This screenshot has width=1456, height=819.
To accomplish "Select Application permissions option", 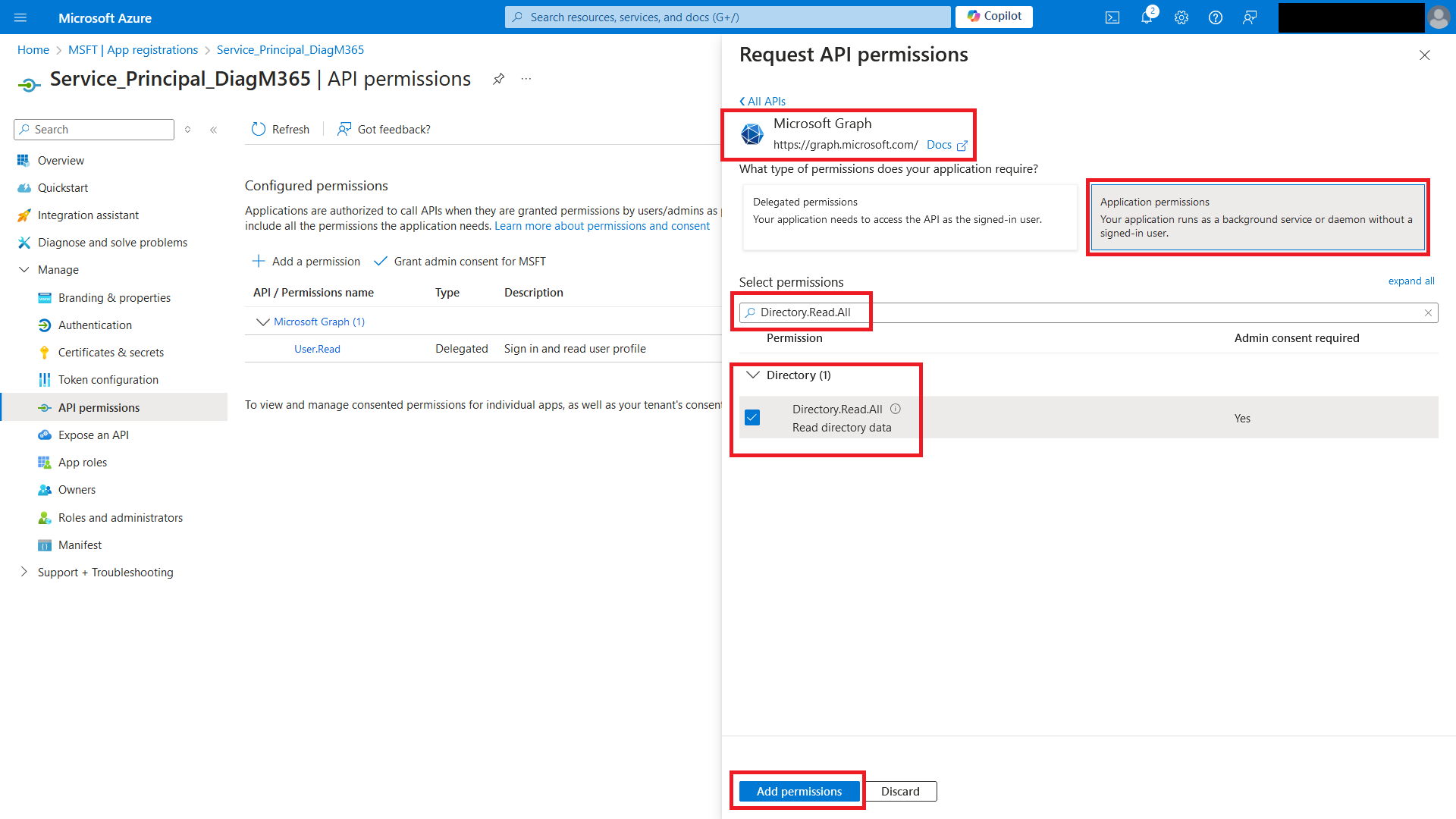I will (1257, 218).
